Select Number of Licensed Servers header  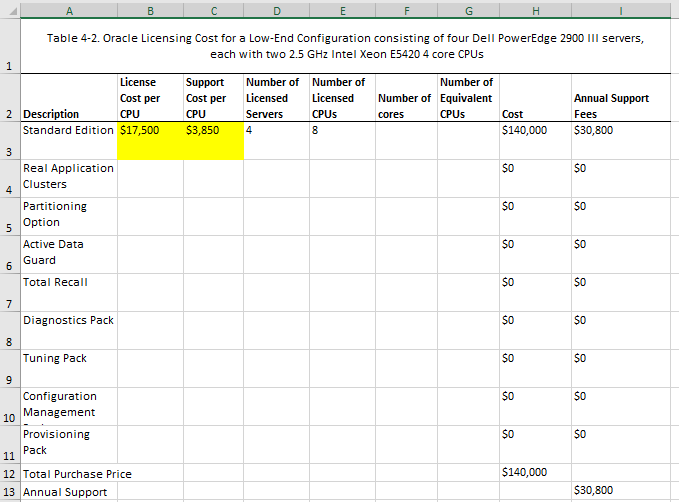[276, 97]
